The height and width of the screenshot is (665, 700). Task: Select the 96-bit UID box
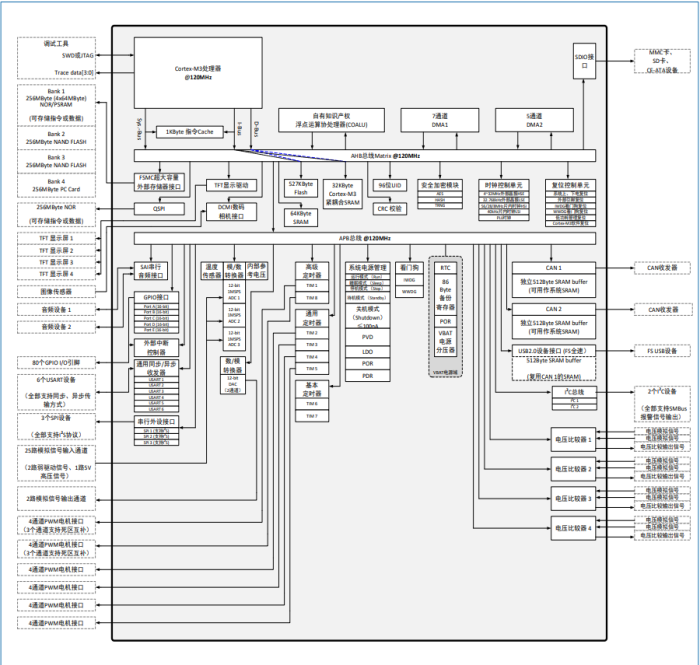pos(389,186)
